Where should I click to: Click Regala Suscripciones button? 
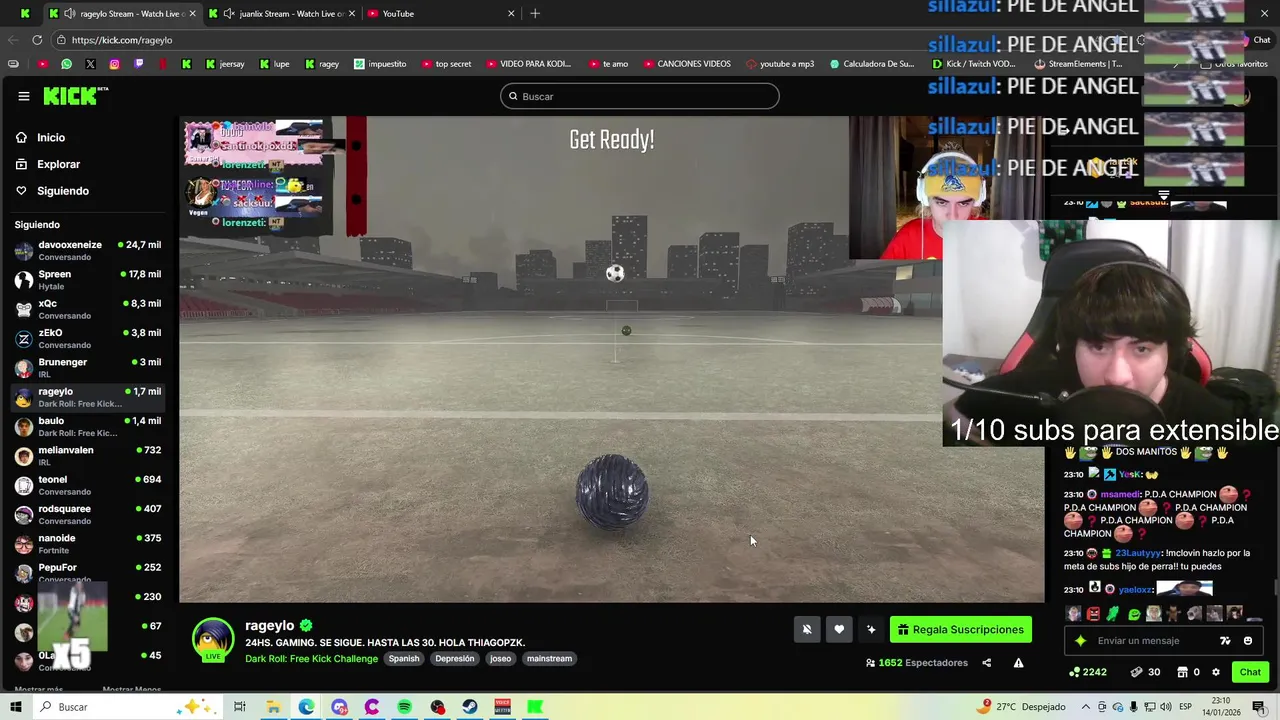tap(961, 629)
